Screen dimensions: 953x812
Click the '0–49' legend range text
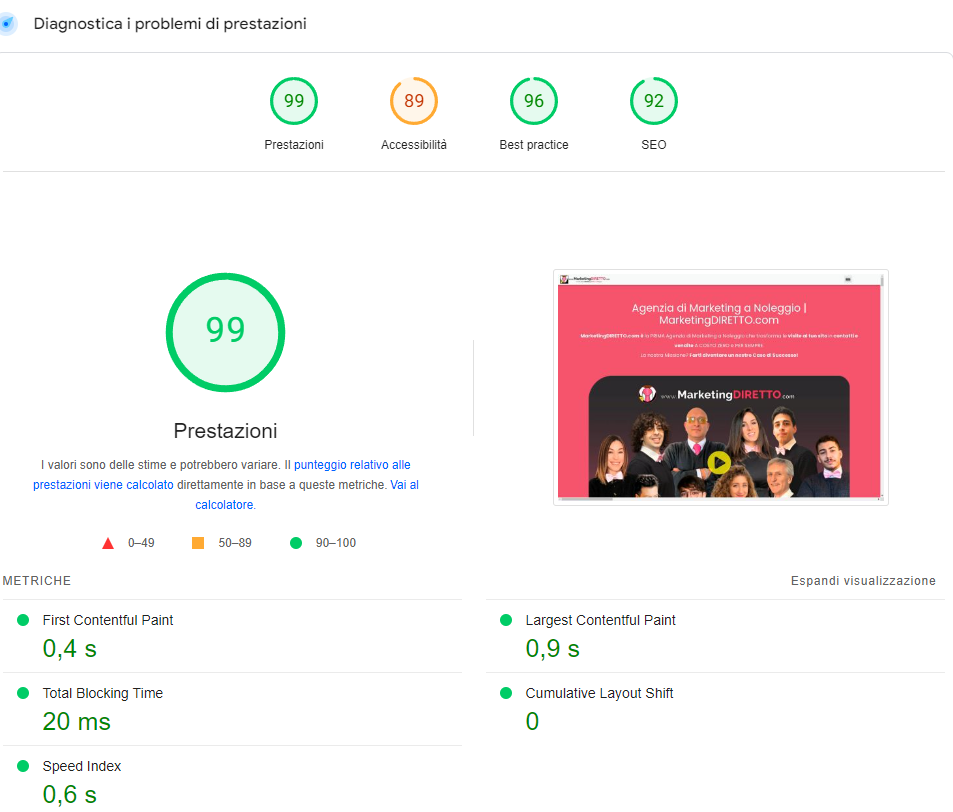[x=141, y=543]
